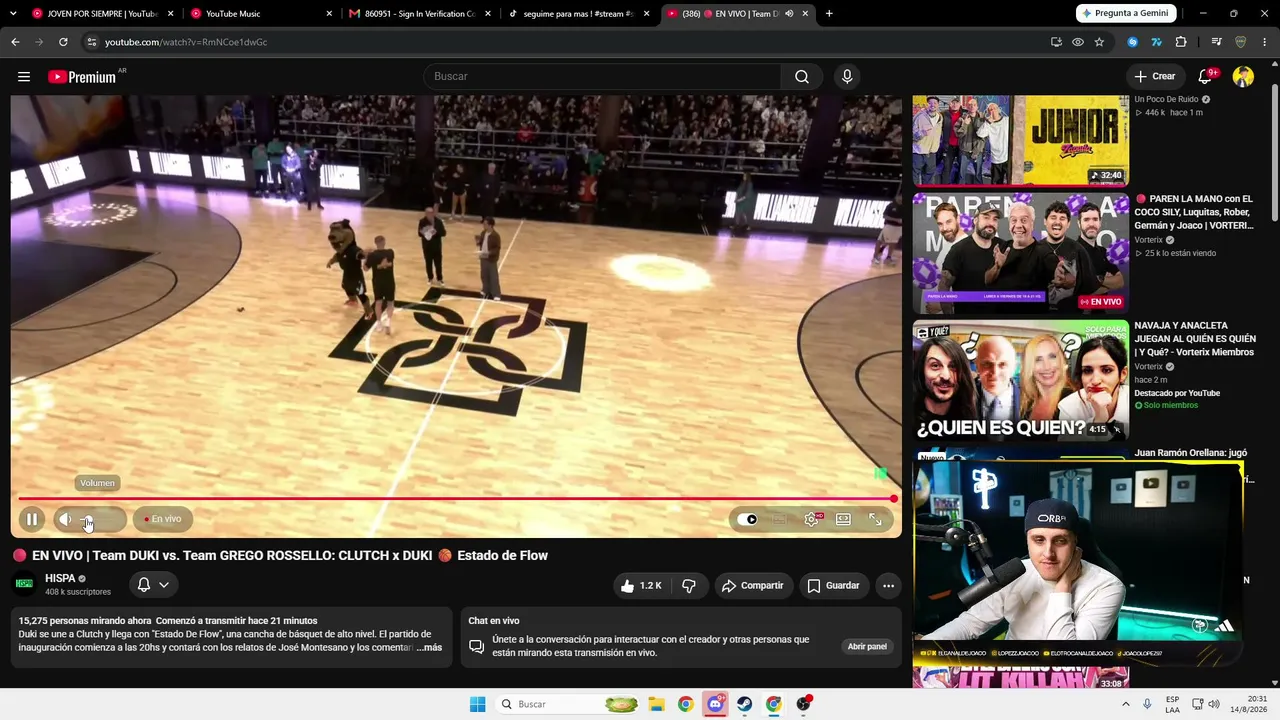Open the three-dot more actions menu
The width and height of the screenshot is (1280, 720).
(888, 586)
